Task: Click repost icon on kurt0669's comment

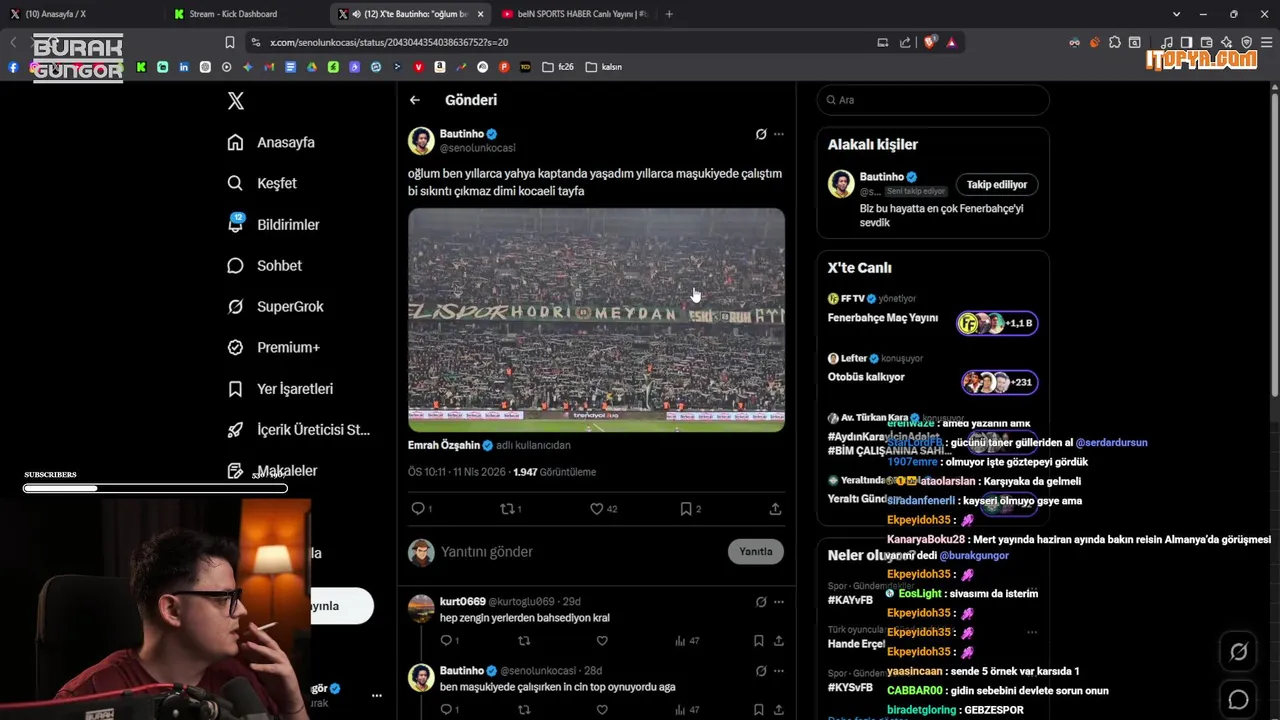Action: pyautogui.click(x=524, y=641)
